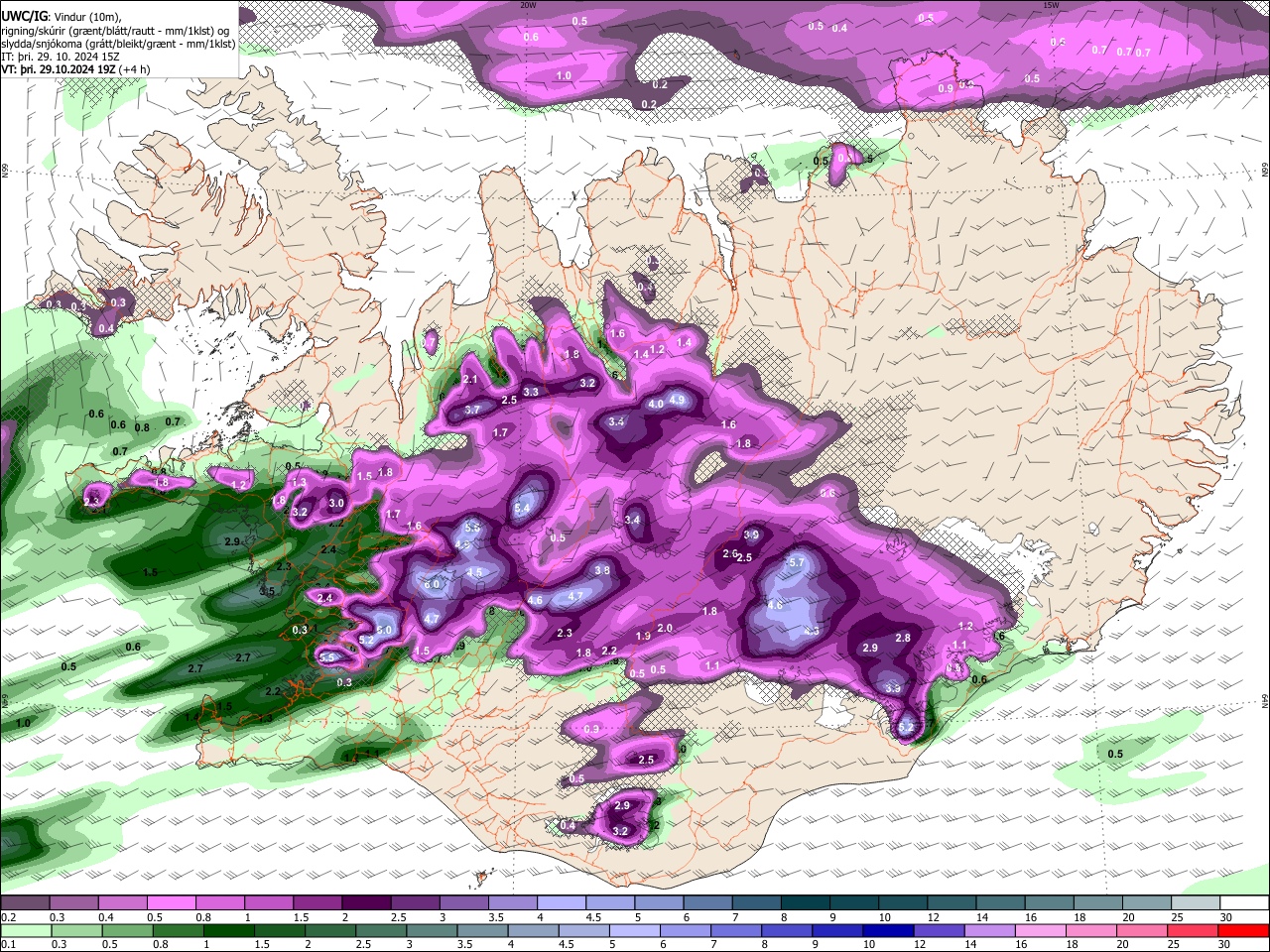Select the pink rain swatch between 16 and 18

1041,930
